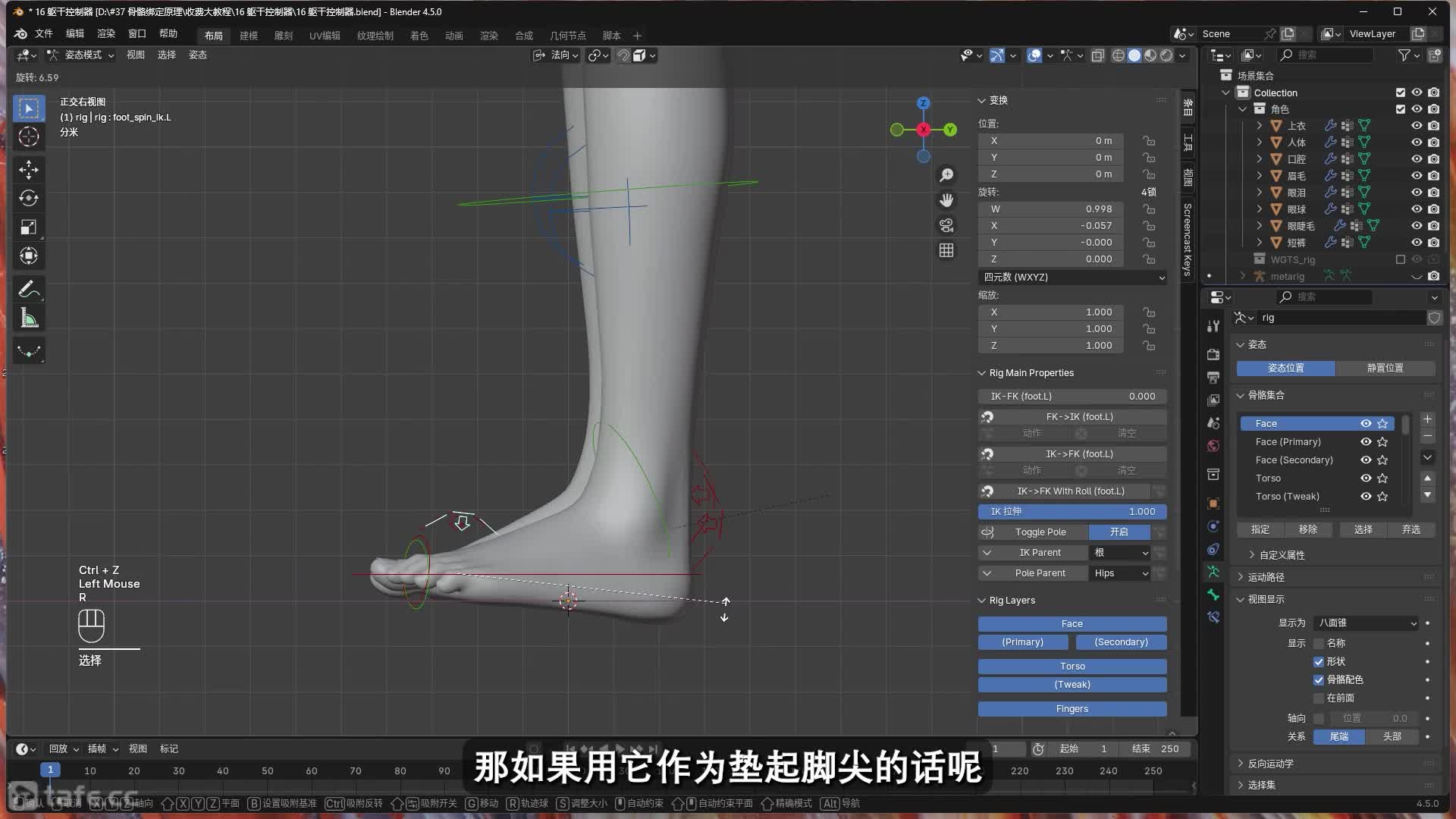Open the 姿态 header menu

click(x=198, y=55)
